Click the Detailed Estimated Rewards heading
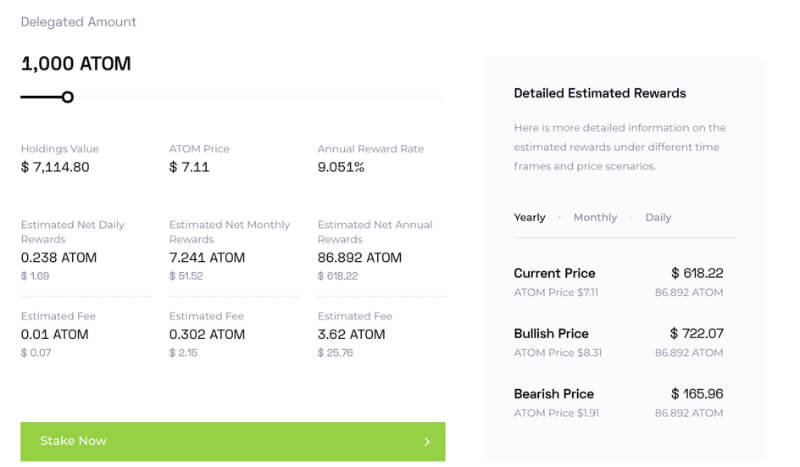Image resolution: width=800 pixels, height=467 pixels. click(599, 93)
